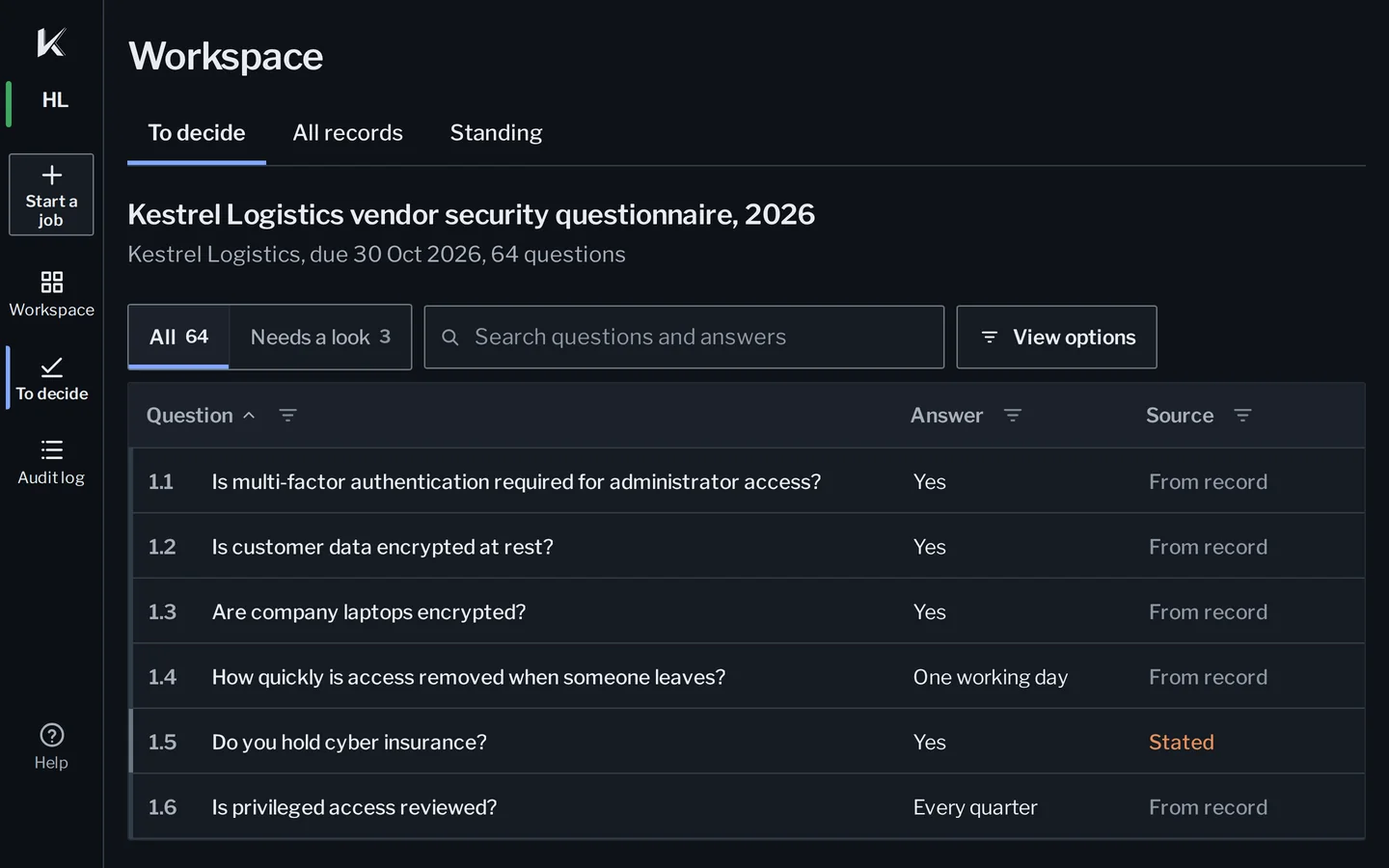Click the orange 'Stated' source

pyautogui.click(x=1182, y=742)
